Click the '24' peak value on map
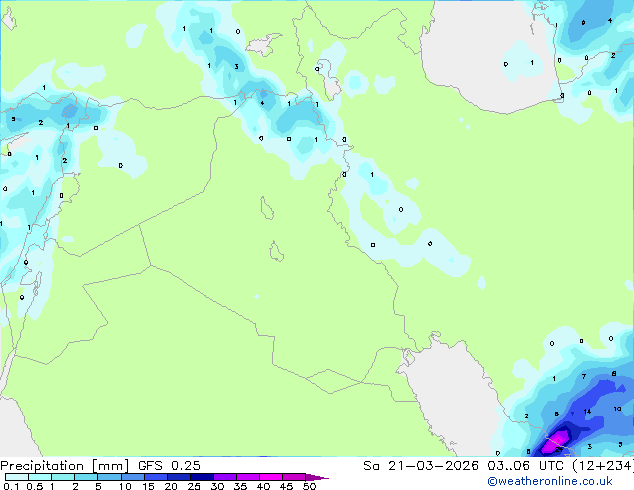Image resolution: width=634 pixels, height=490 pixels. (559, 449)
